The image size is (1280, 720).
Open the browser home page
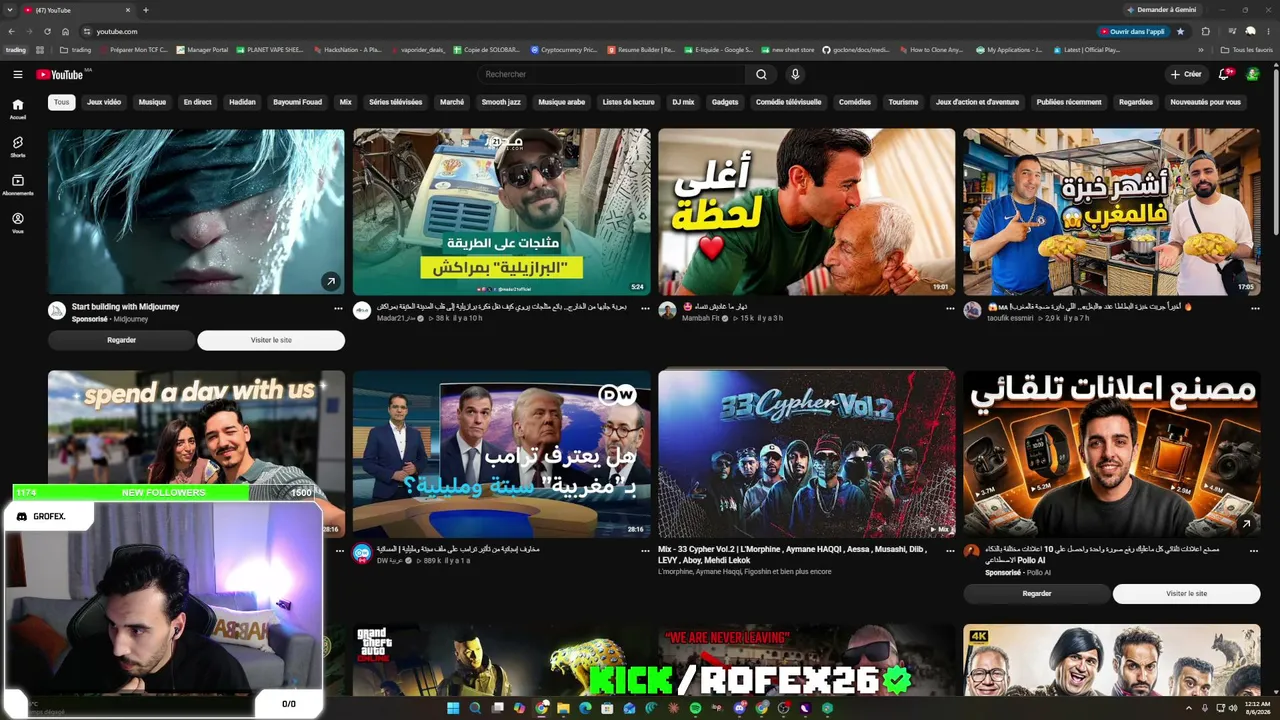65,31
